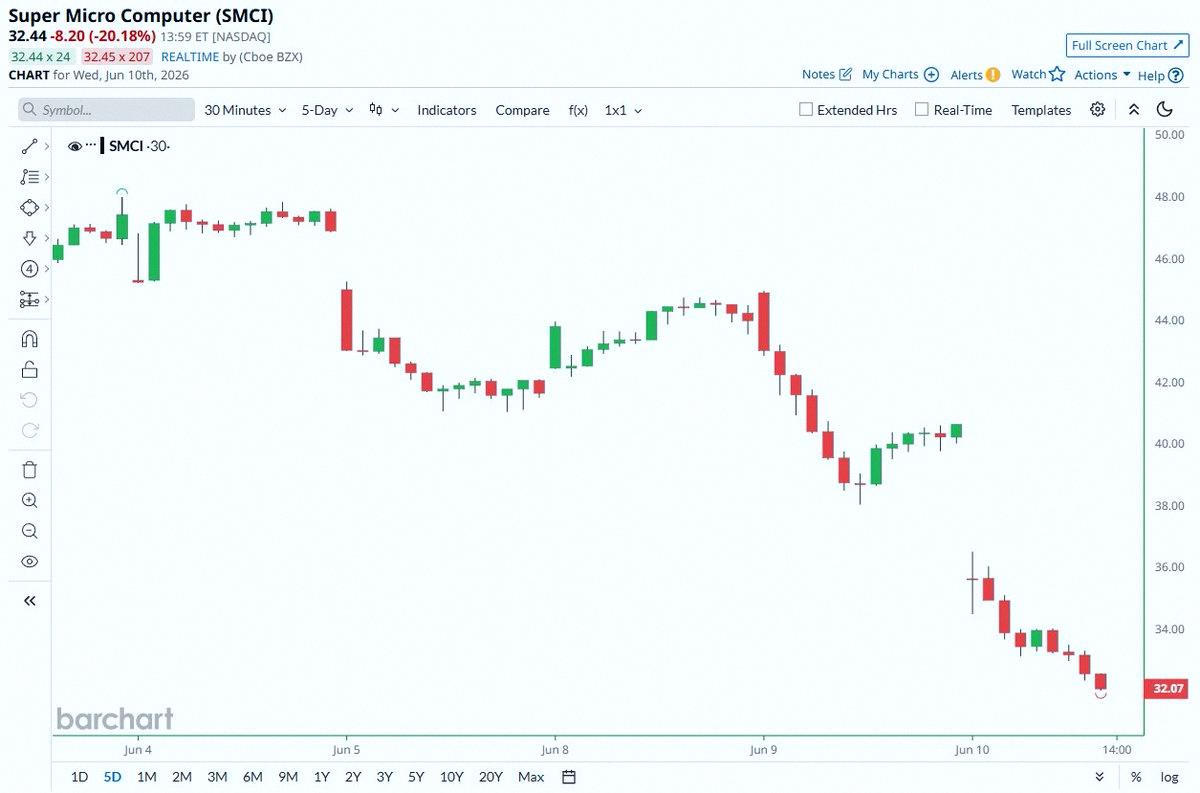Select the 6M time range

pos(252,777)
